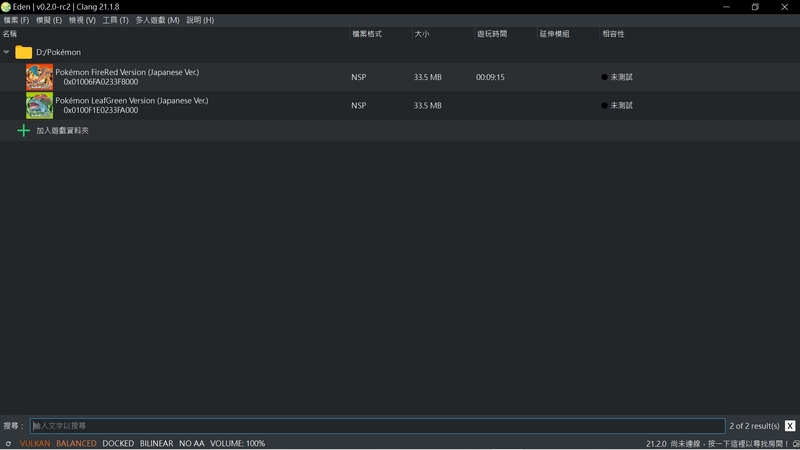Toggle the VULKAN graphics API button
This screenshot has width=800, height=450.
tap(35, 443)
